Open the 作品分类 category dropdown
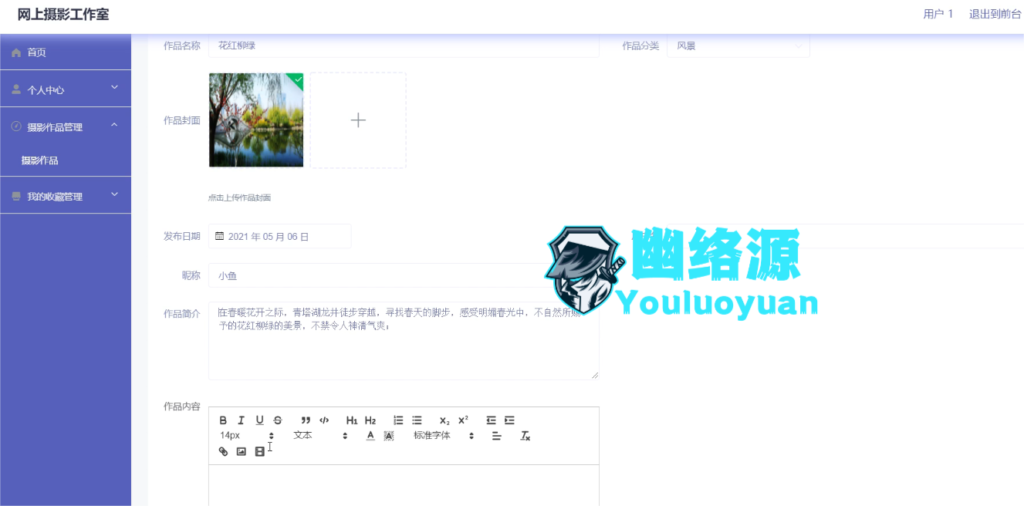The width and height of the screenshot is (1024, 506). point(738,46)
